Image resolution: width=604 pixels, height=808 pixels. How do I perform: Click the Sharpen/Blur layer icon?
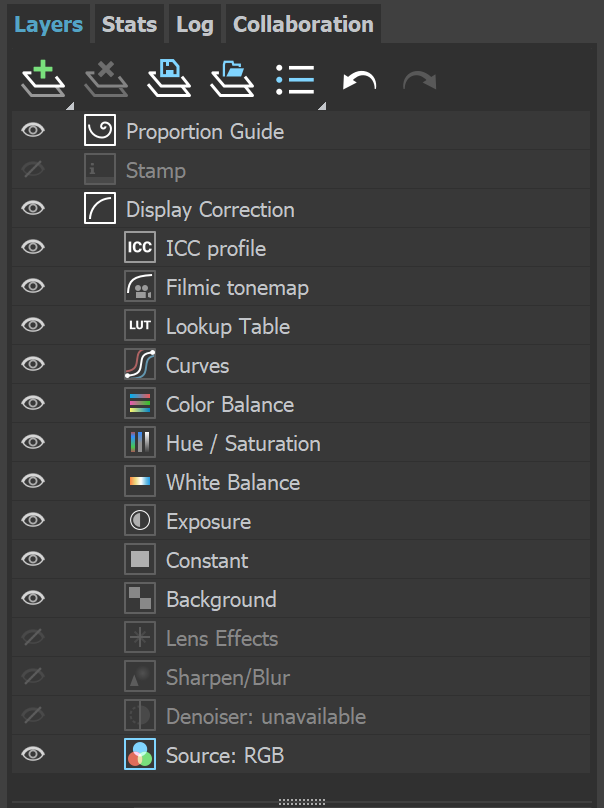point(140,676)
